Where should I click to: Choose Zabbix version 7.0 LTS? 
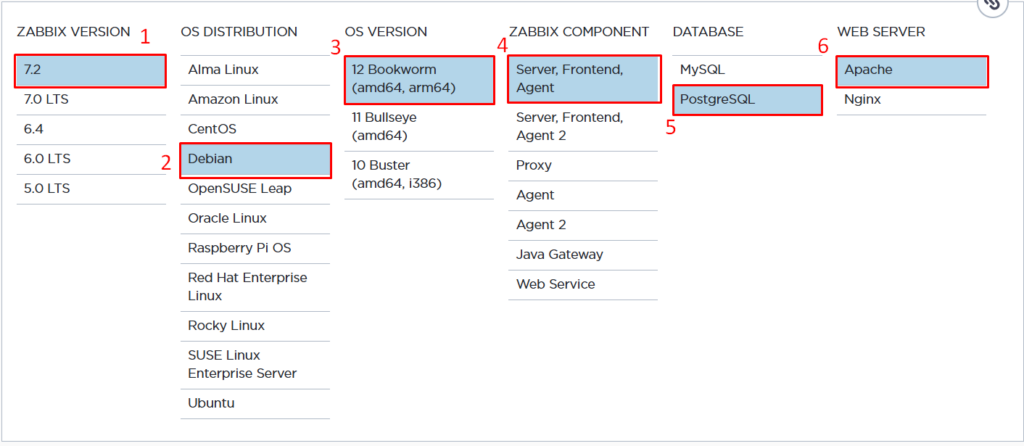[x=91, y=100]
